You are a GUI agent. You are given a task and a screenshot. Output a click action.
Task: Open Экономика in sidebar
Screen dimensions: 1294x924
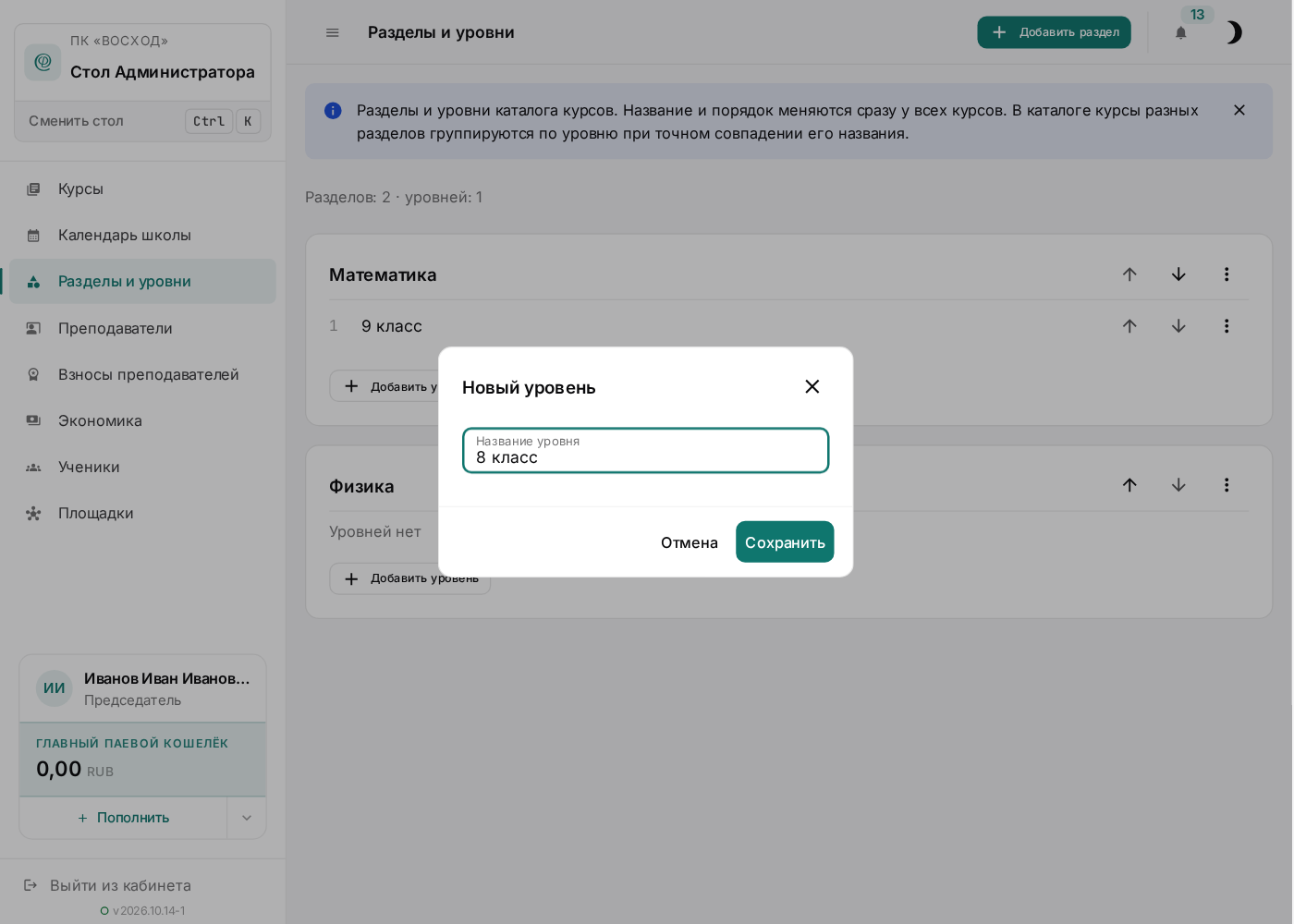click(142, 420)
